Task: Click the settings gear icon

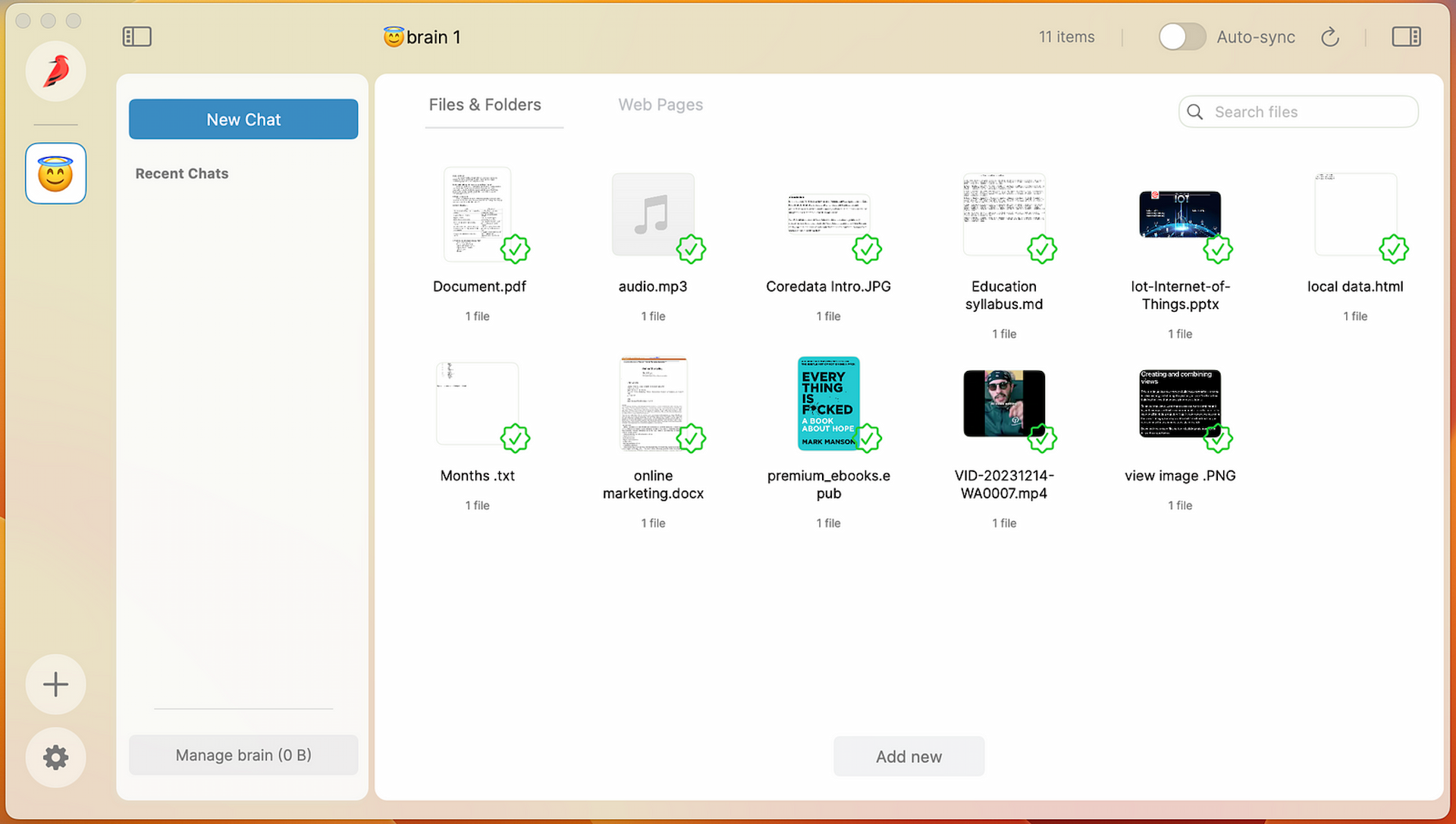Action: coord(57,757)
